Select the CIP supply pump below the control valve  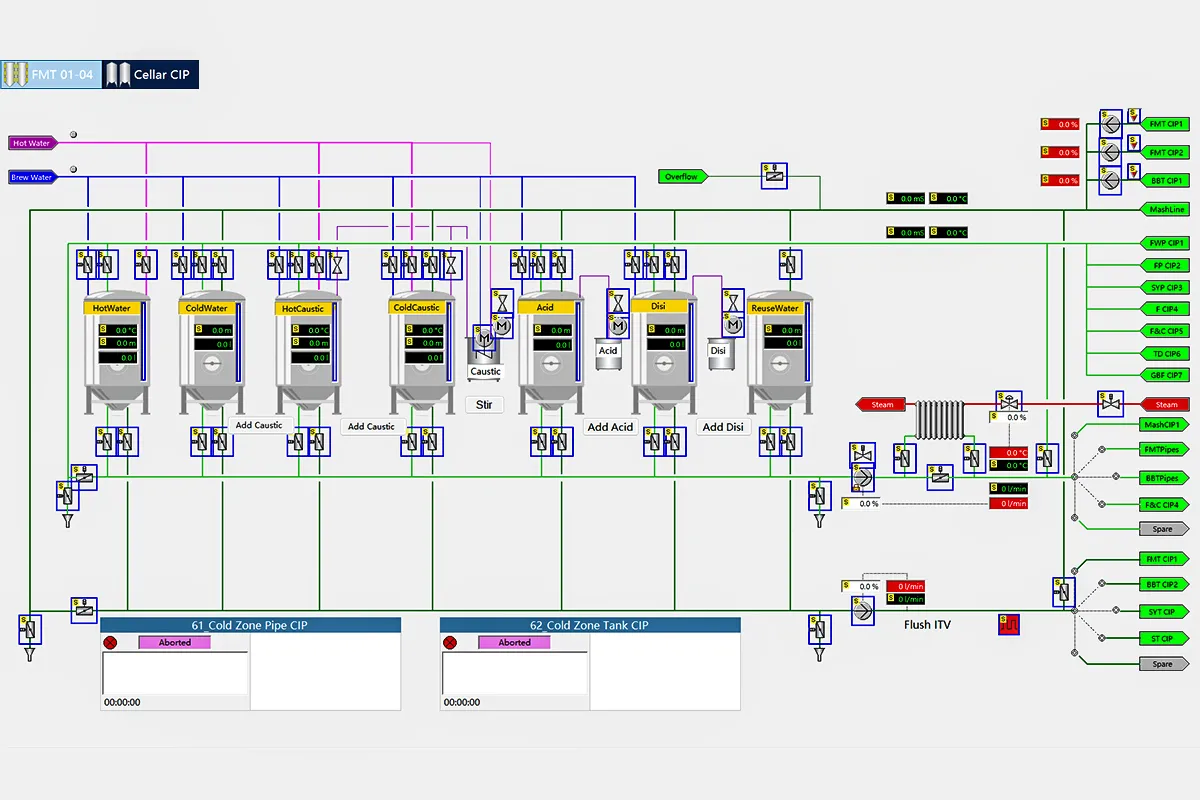[862, 479]
